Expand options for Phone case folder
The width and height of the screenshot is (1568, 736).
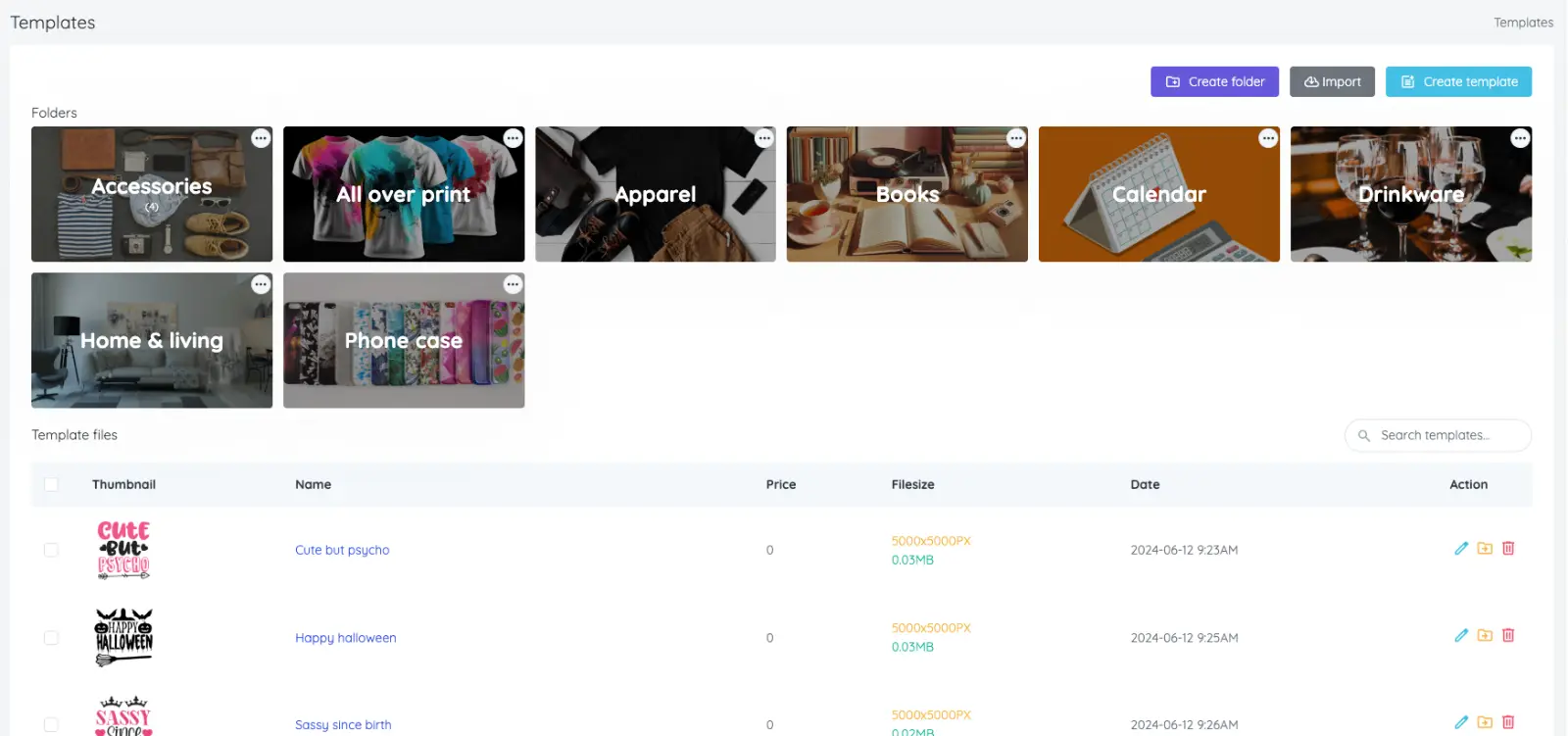[x=513, y=284]
